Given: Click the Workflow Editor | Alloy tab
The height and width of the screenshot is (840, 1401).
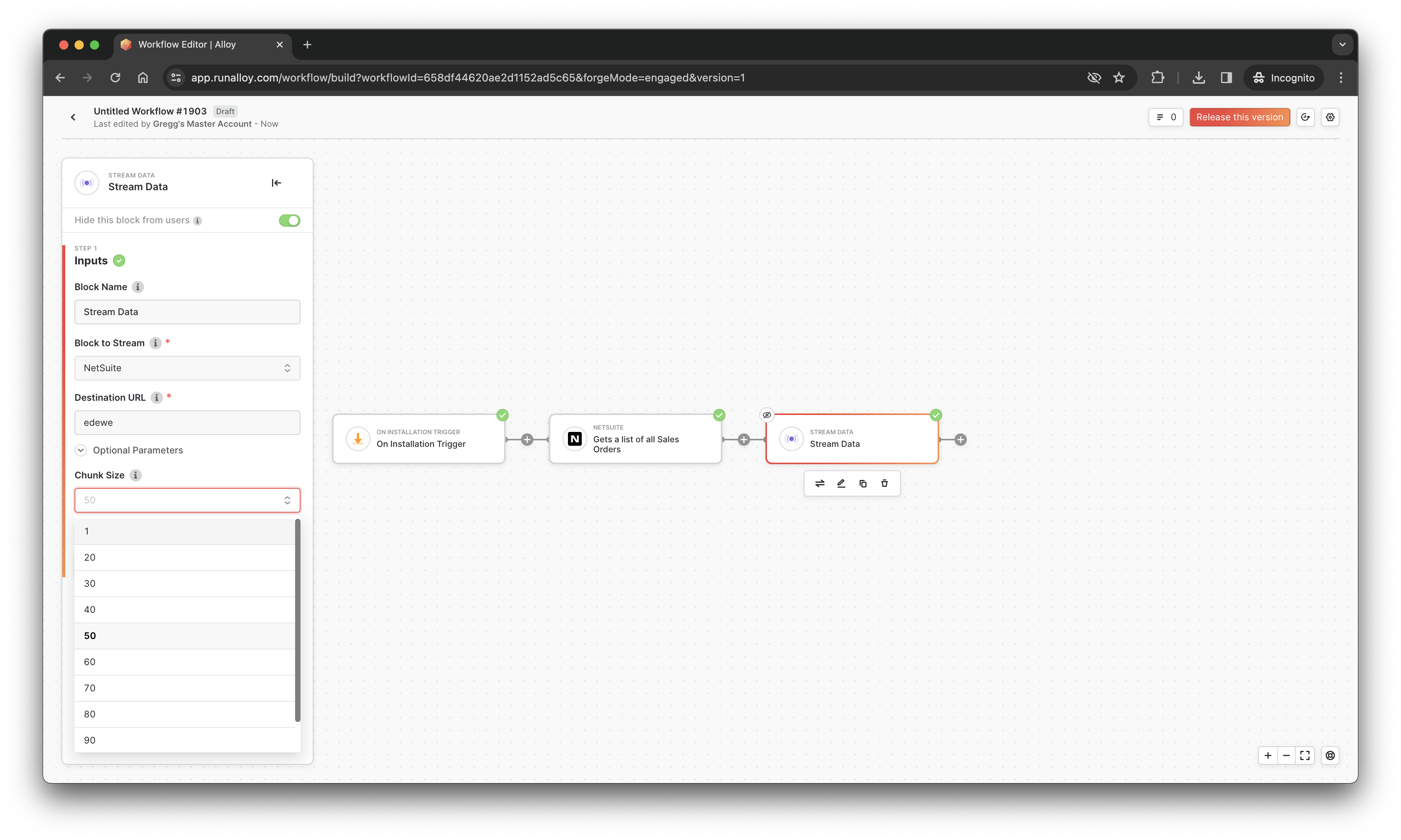Looking at the screenshot, I should pyautogui.click(x=203, y=45).
